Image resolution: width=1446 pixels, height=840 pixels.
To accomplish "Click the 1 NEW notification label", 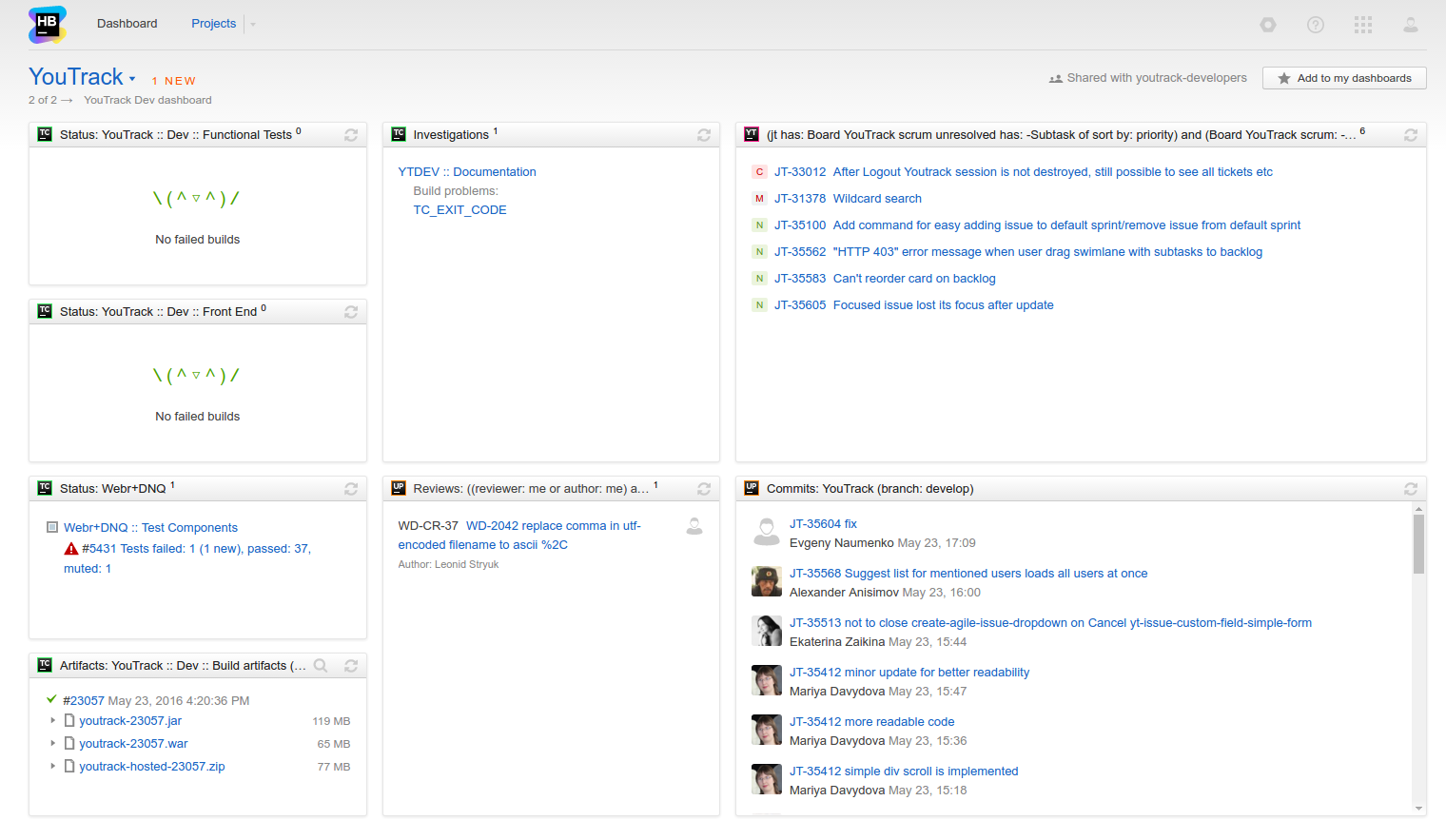I will pyautogui.click(x=174, y=82).
